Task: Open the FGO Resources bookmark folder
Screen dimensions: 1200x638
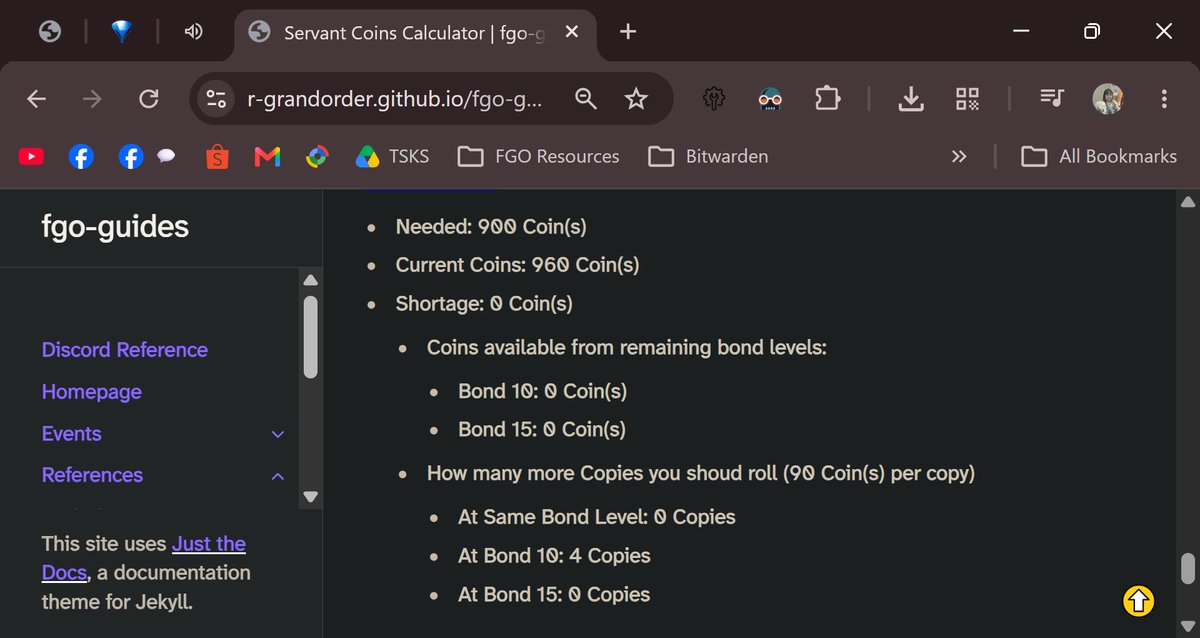Action: (x=538, y=156)
